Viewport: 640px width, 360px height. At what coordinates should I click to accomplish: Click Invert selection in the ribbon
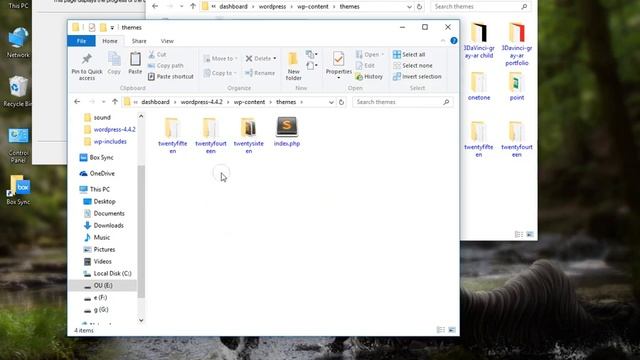pyautogui.click(x=417, y=76)
